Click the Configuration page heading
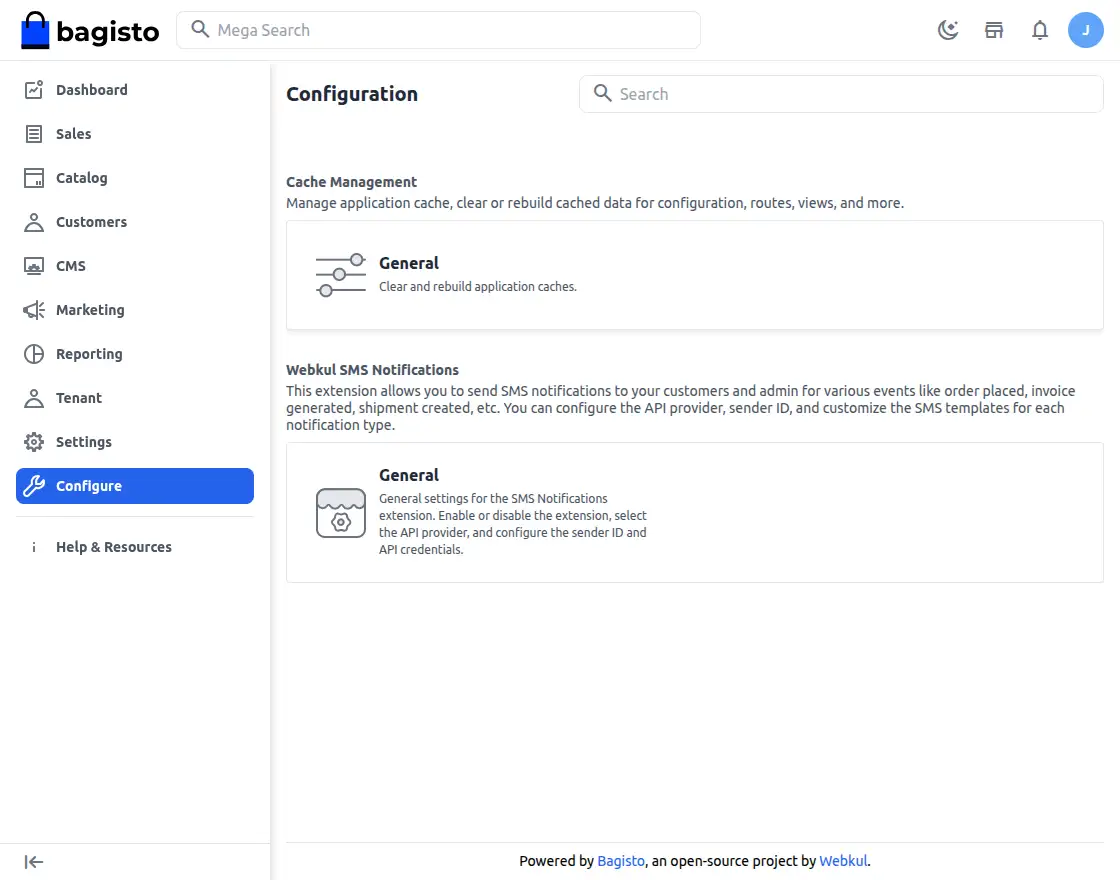The image size is (1120, 880). pyautogui.click(x=351, y=94)
